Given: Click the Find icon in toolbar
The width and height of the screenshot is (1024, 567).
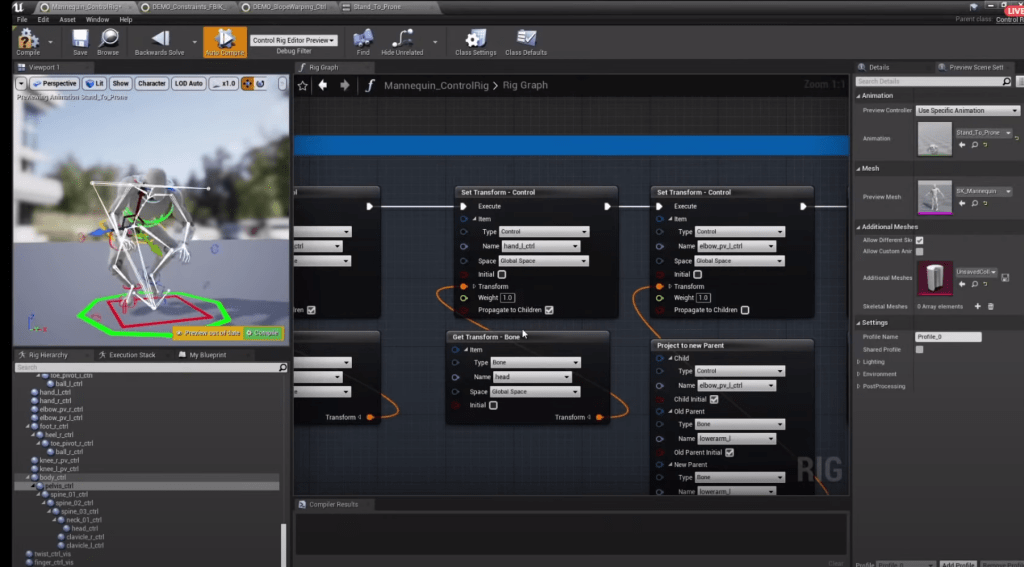Looking at the screenshot, I should 363,40.
